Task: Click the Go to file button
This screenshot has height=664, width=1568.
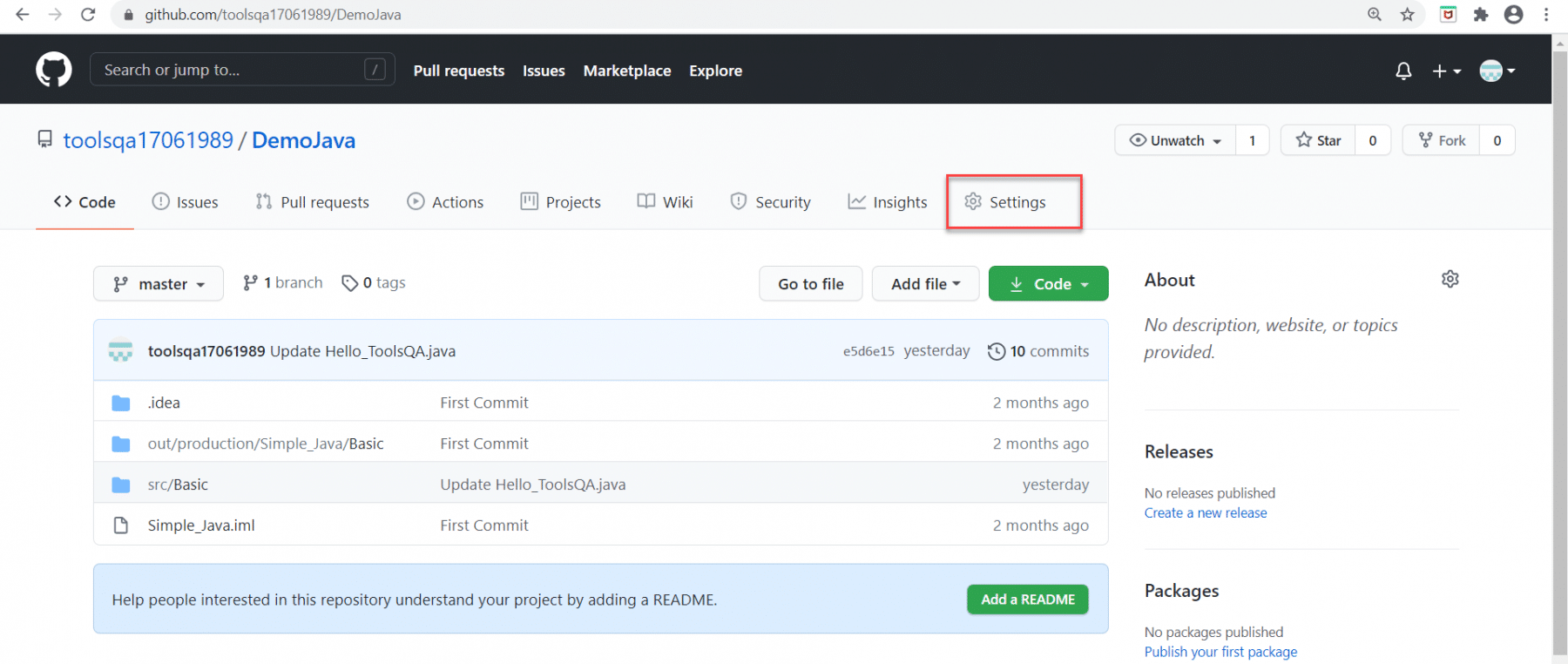Action: [x=811, y=283]
